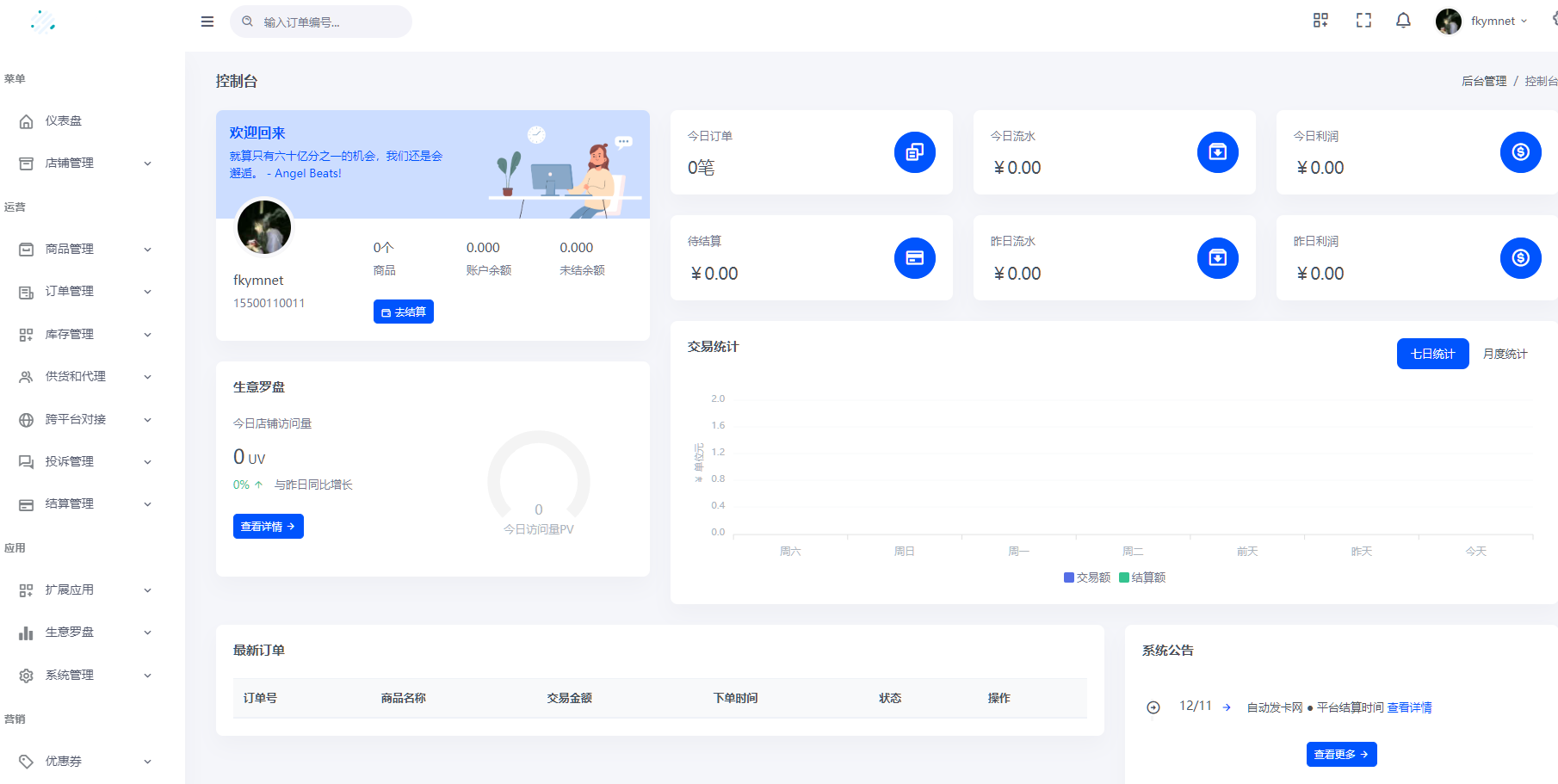
Task: Open the fkymnet user dropdown
Action: click(1482, 22)
